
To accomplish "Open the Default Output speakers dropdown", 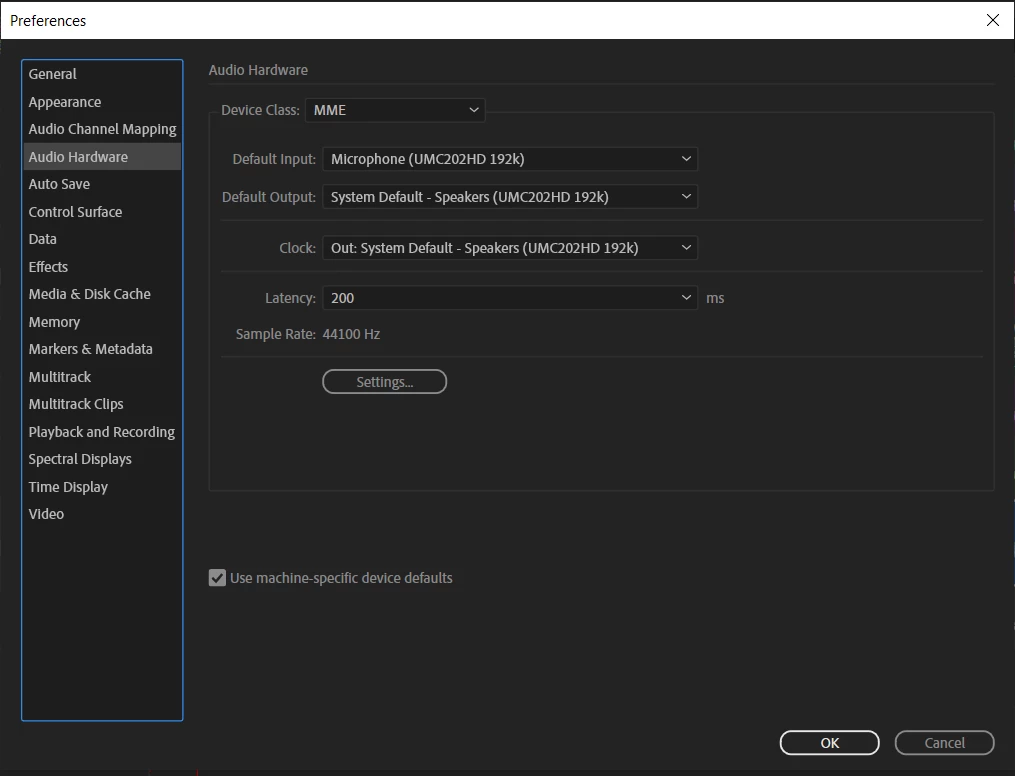I will pyautogui.click(x=510, y=197).
